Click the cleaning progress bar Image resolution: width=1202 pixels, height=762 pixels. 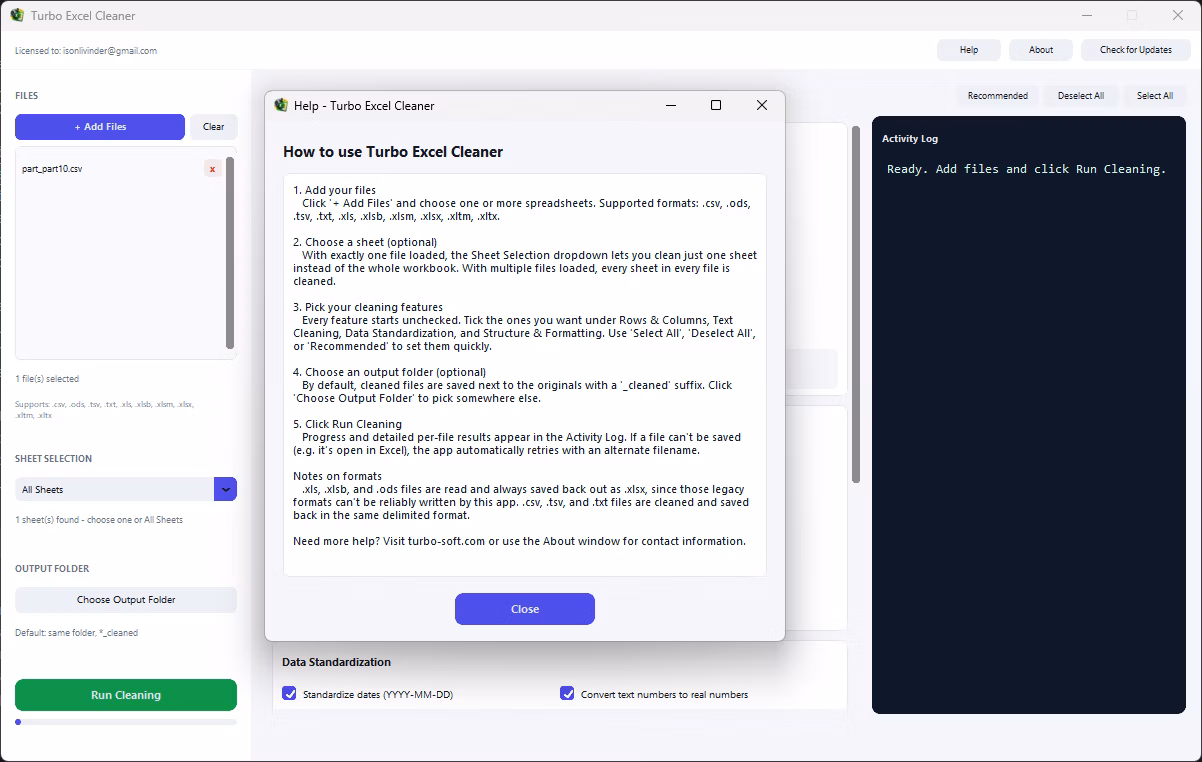(126, 722)
